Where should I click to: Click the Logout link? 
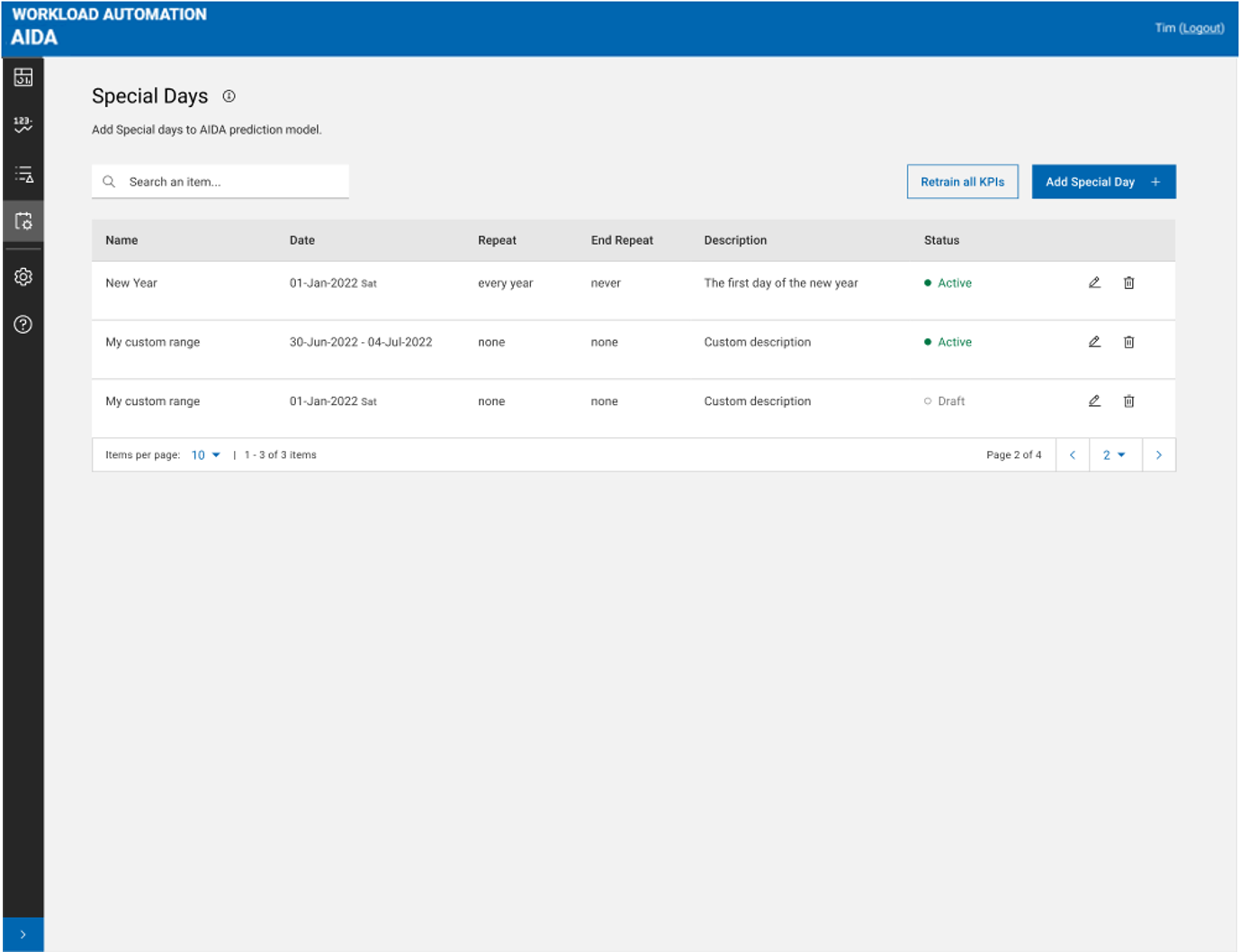pyautogui.click(x=1201, y=28)
